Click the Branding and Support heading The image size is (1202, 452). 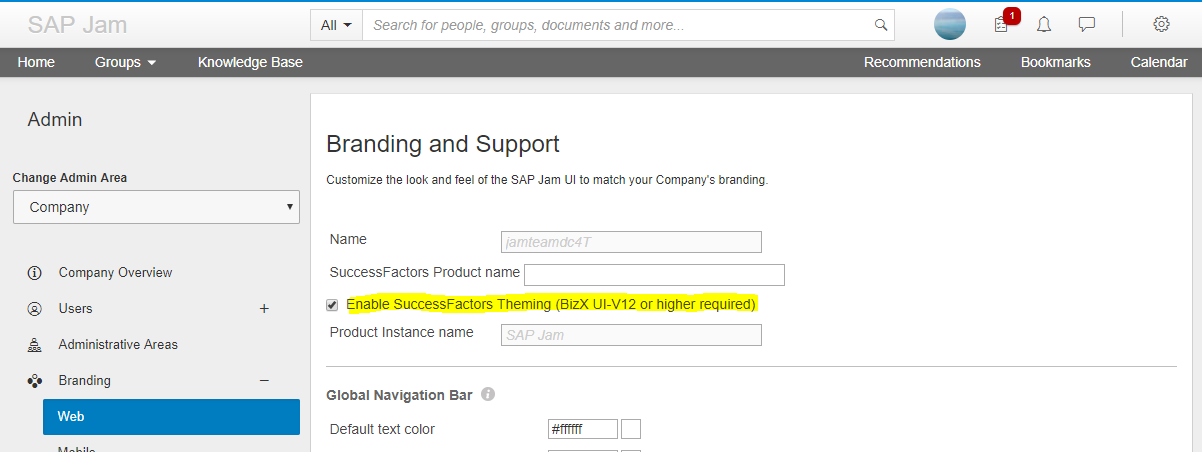[x=443, y=144]
